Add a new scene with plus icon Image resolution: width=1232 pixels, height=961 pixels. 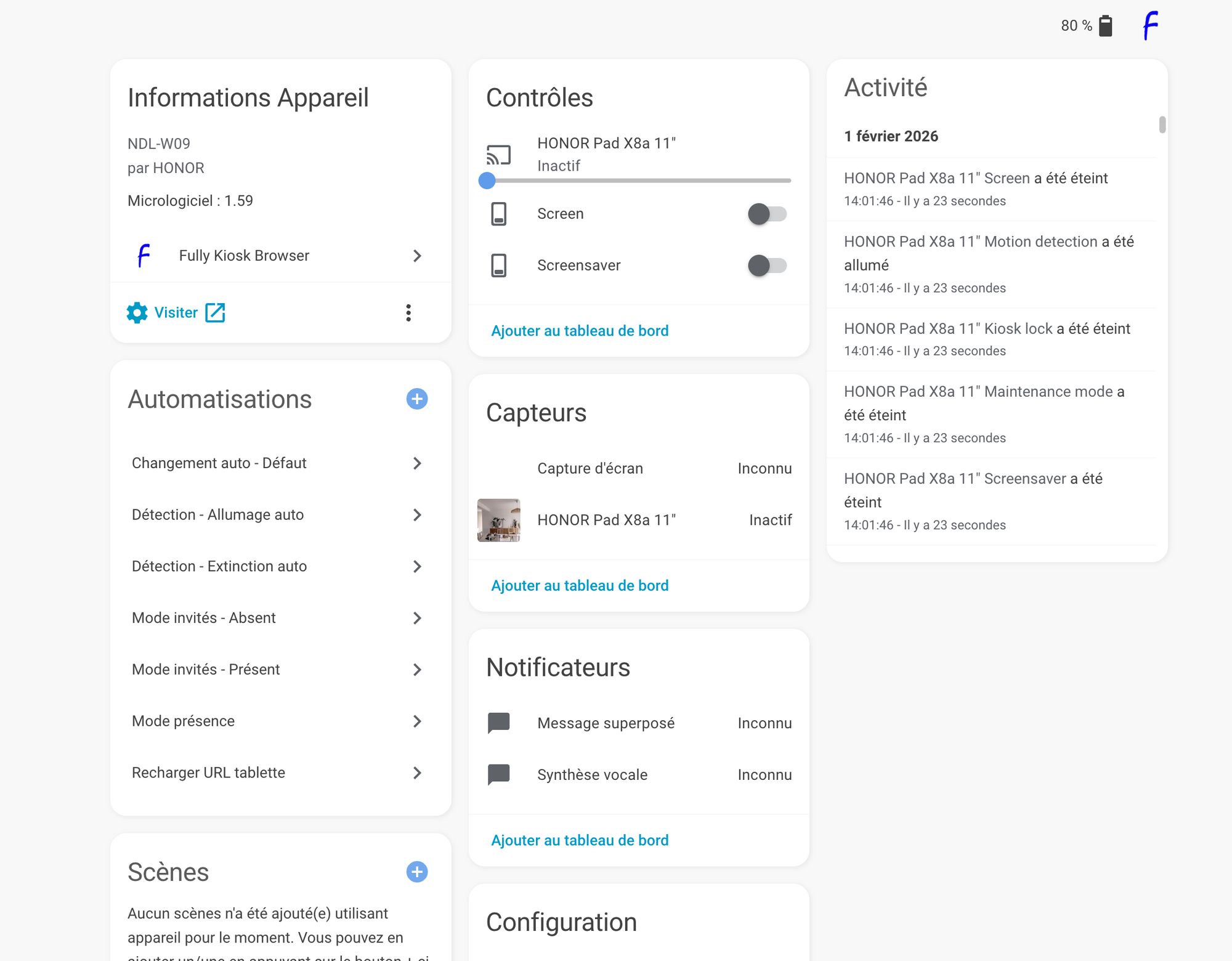tap(417, 872)
